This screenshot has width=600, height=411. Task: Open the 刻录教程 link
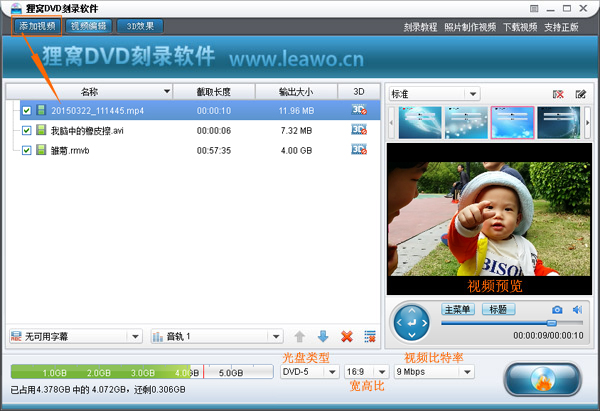[x=420, y=27]
